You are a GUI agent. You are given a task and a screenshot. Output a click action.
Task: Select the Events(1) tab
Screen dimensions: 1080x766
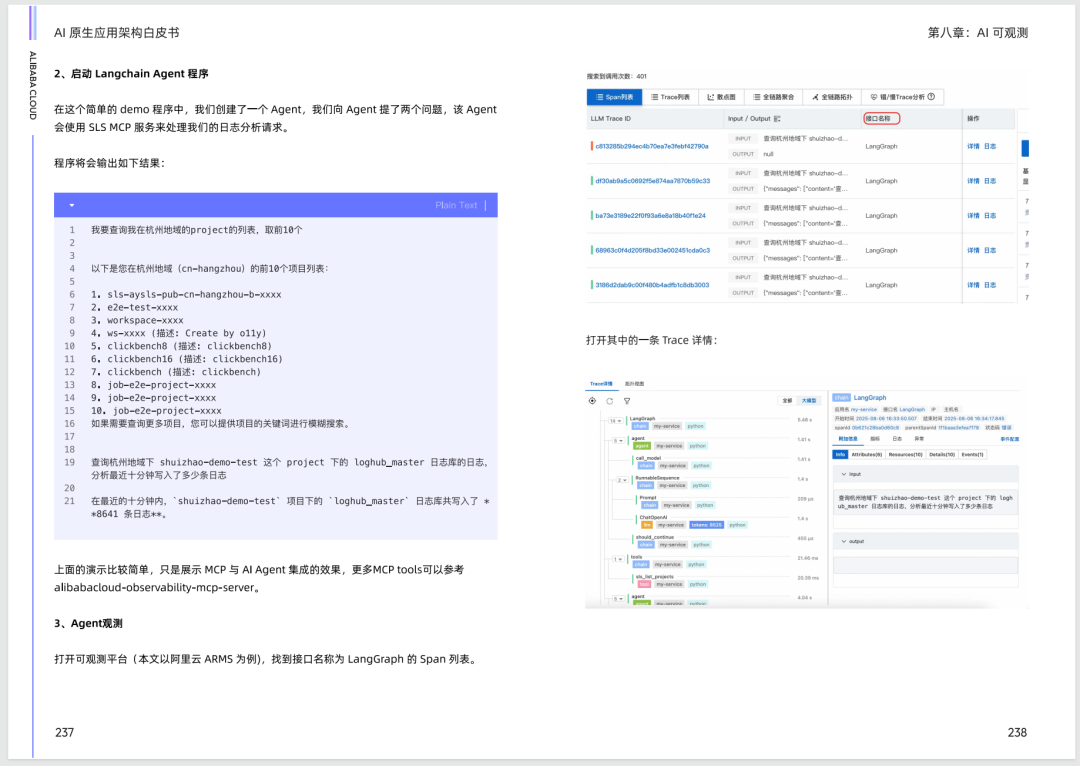pyautogui.click(x=973, y=455)
